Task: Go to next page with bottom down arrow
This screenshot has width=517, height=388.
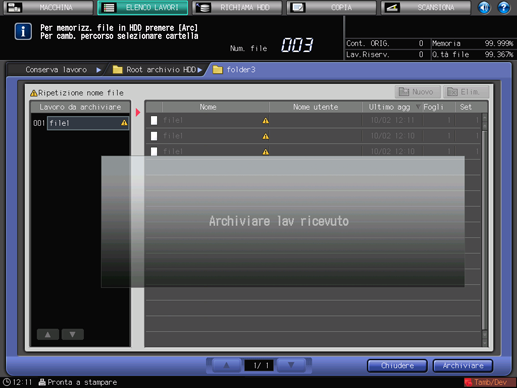Action: tap(291, 365)
